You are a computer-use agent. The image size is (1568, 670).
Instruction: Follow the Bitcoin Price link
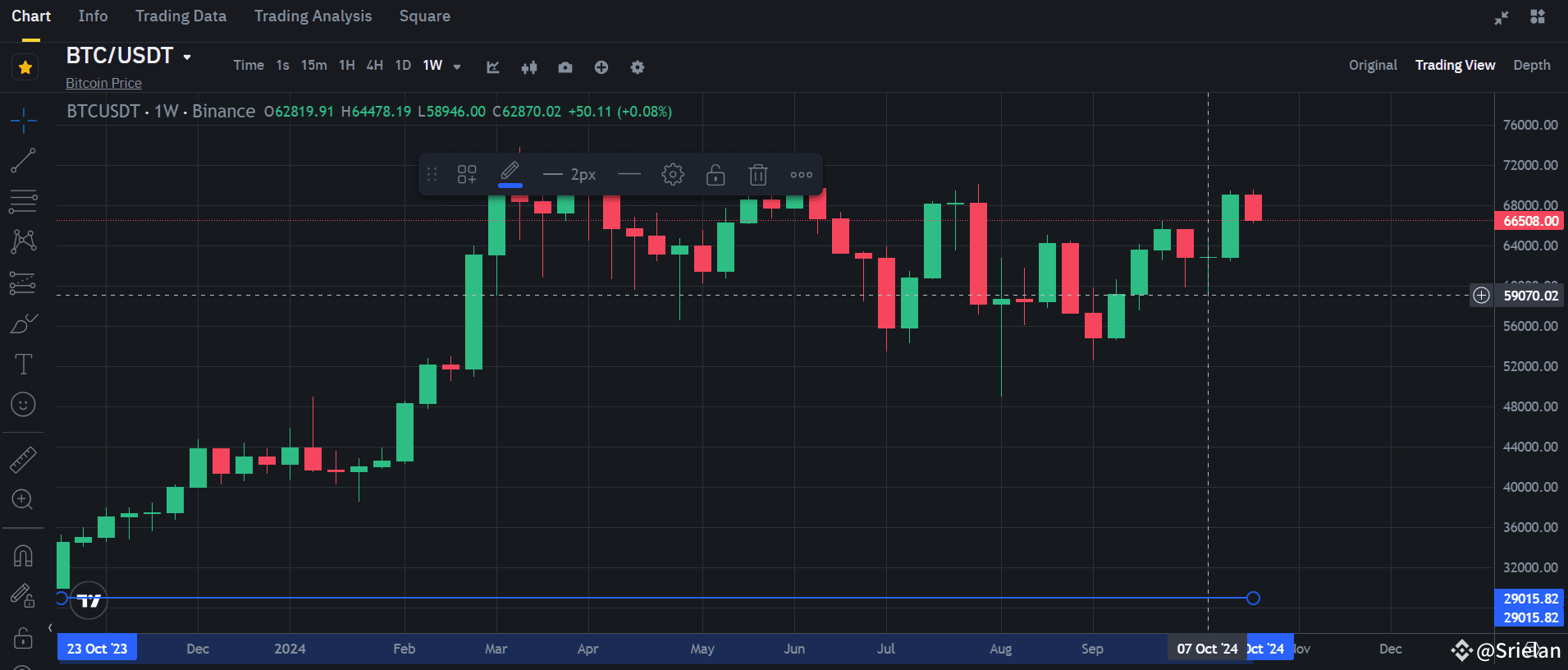click(x=103, y=83)
